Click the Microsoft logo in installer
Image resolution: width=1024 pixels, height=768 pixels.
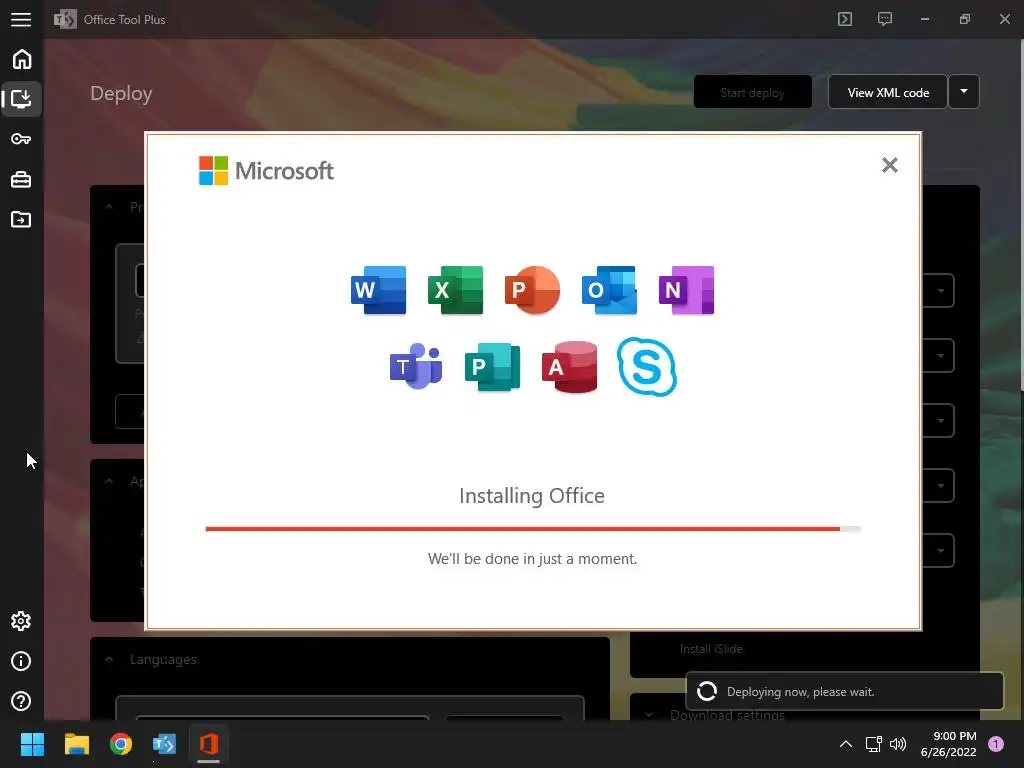tap(266, 170)
